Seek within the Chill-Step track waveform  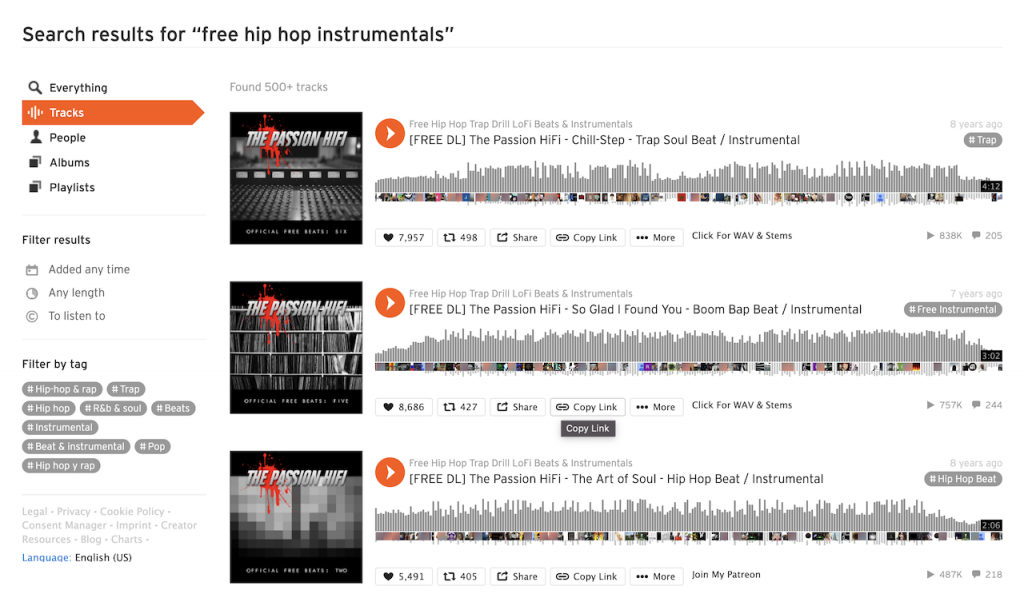click(x=688, y=182)
